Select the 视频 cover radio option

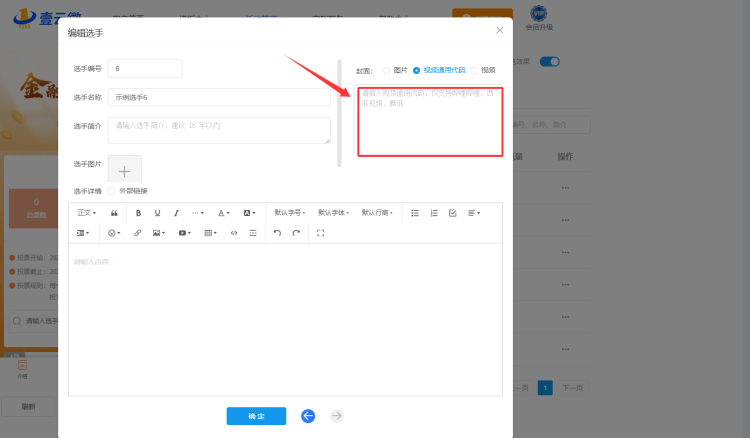[x=475, y=70]
